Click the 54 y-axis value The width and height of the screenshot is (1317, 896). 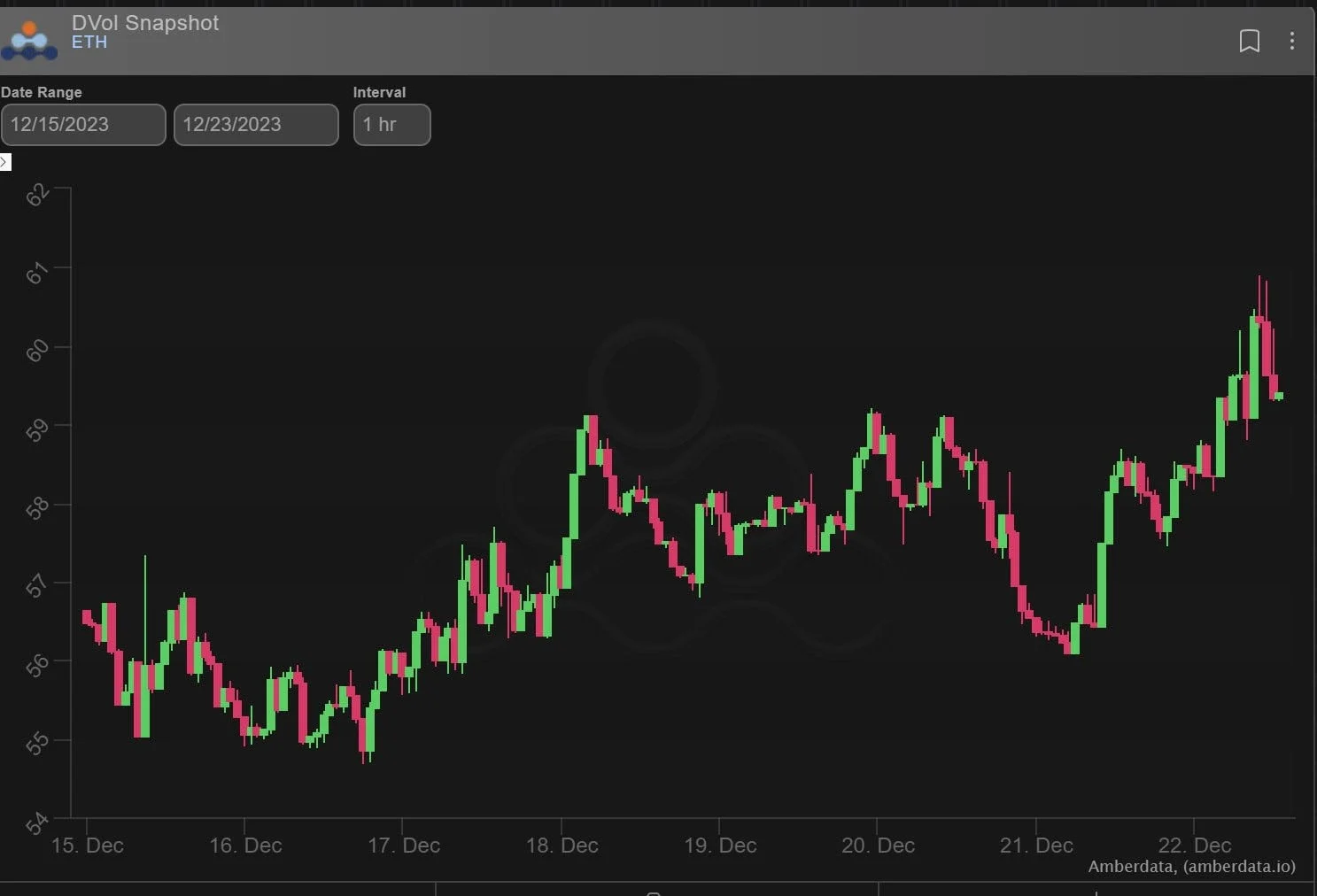37,824
